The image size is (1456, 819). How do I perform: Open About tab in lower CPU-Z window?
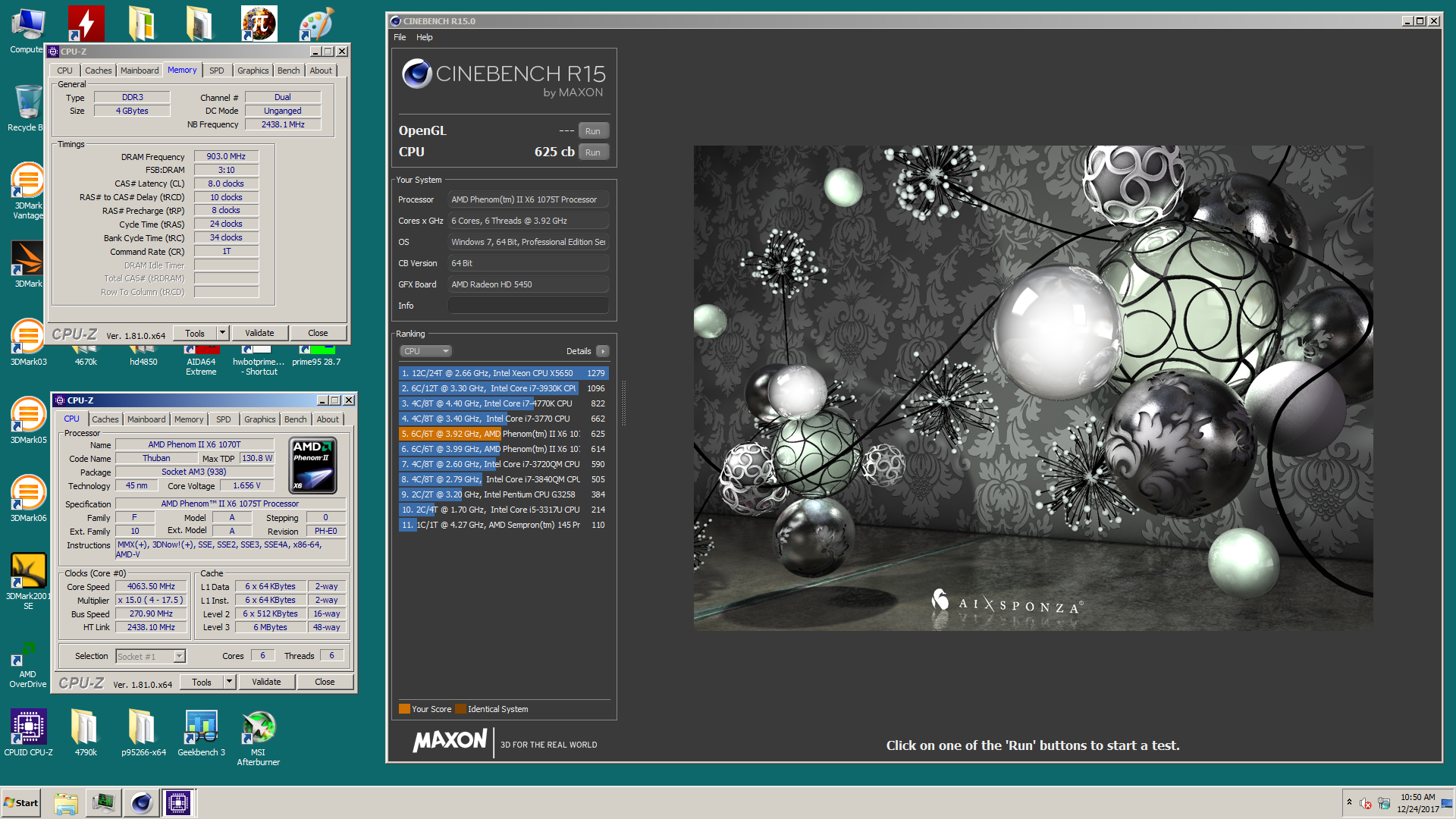pos(328,419)
